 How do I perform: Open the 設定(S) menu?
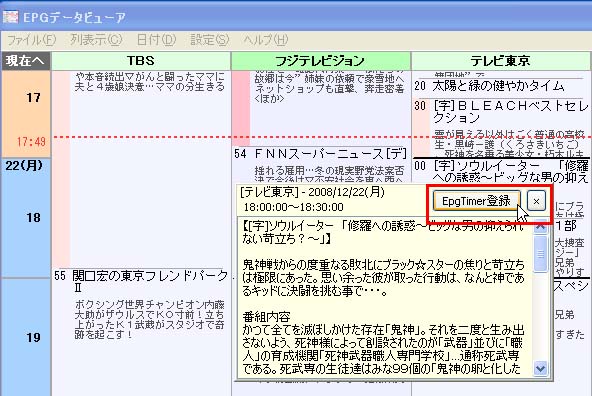click(x=210, y=40)
